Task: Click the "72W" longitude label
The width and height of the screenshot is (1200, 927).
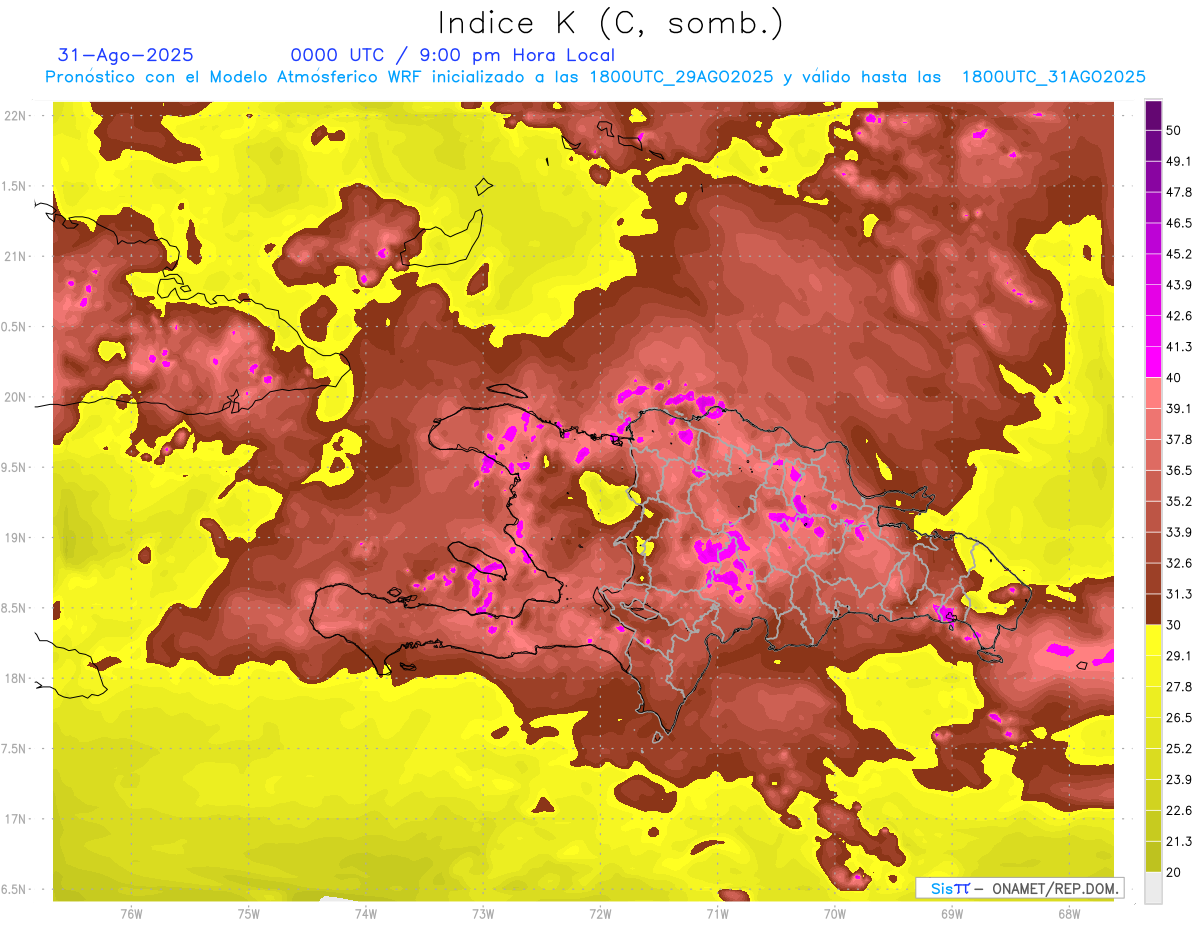Action: coord(600,914)
